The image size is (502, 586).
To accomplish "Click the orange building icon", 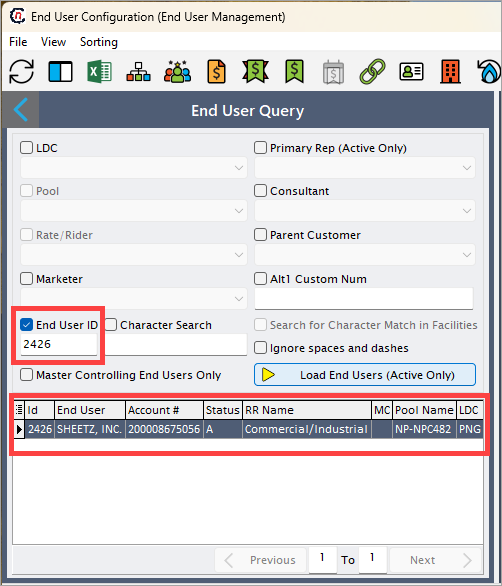I will [x=450, y=71].
